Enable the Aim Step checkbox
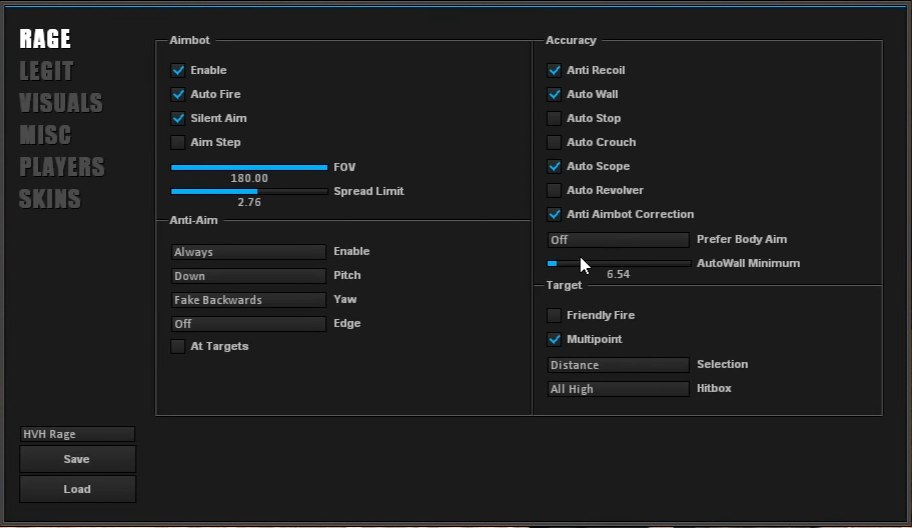Viewport: 912px width, 528px height. click(178, 142)
